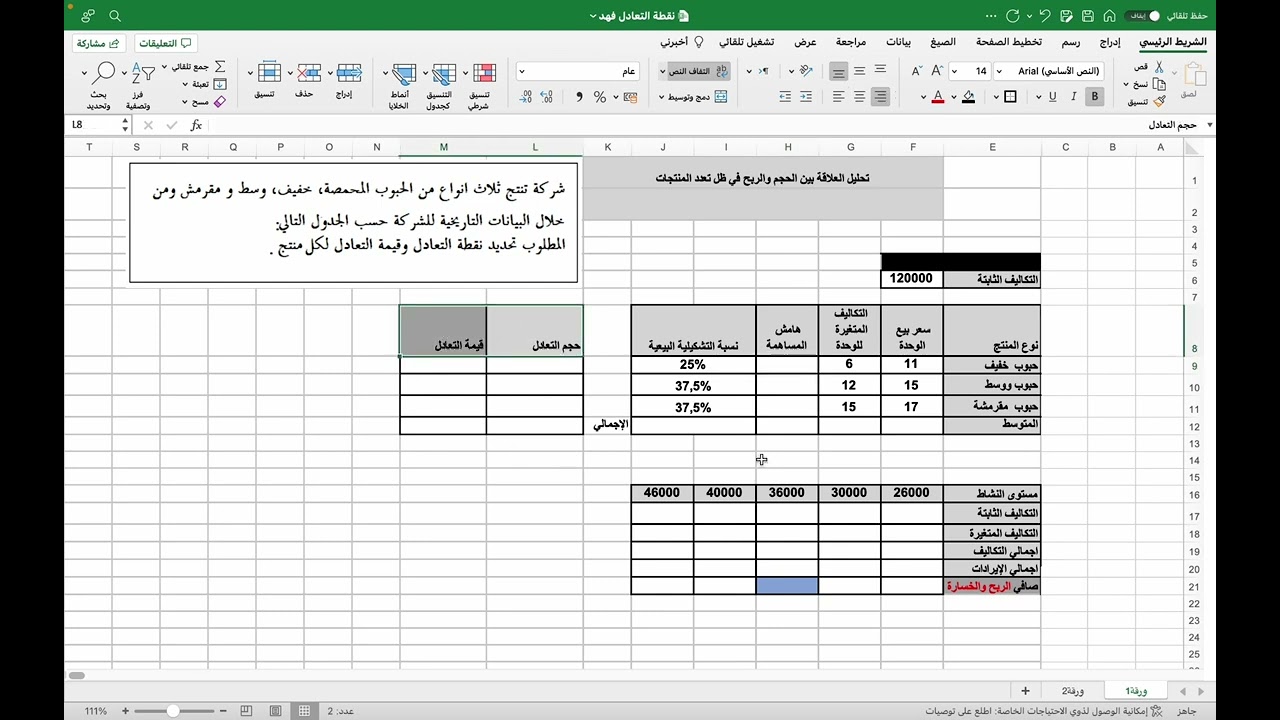The image size is (1280, 720).
Task: Click the center horizontally icon
Action: pos(859,97)
